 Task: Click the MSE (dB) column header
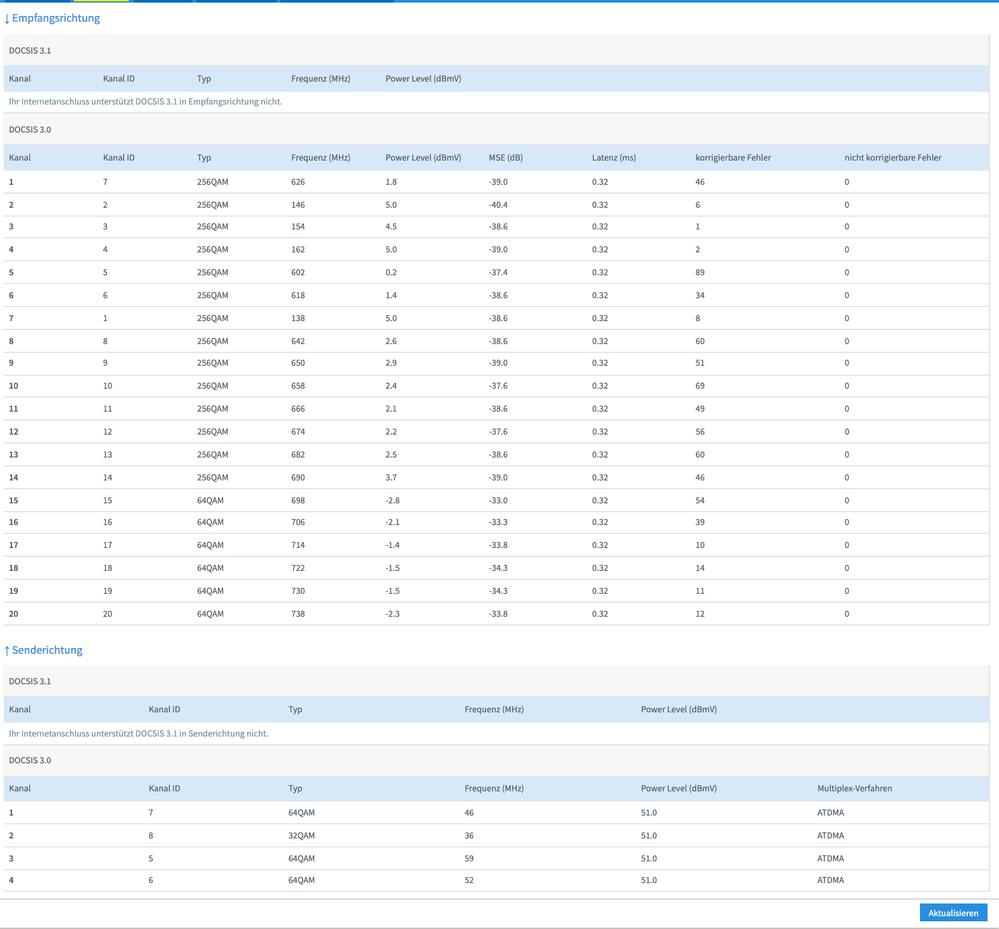pyautogui.click(x=505, y=158)
